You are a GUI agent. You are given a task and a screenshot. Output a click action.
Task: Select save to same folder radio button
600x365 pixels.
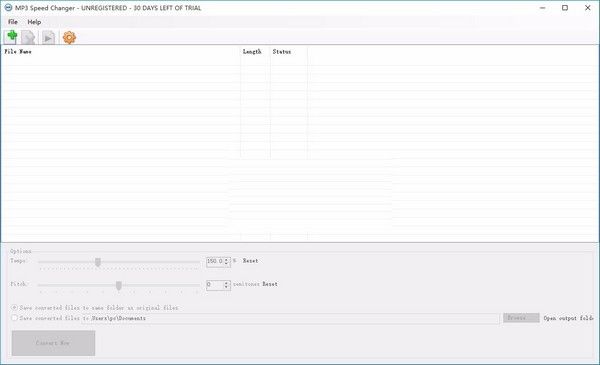15,307
